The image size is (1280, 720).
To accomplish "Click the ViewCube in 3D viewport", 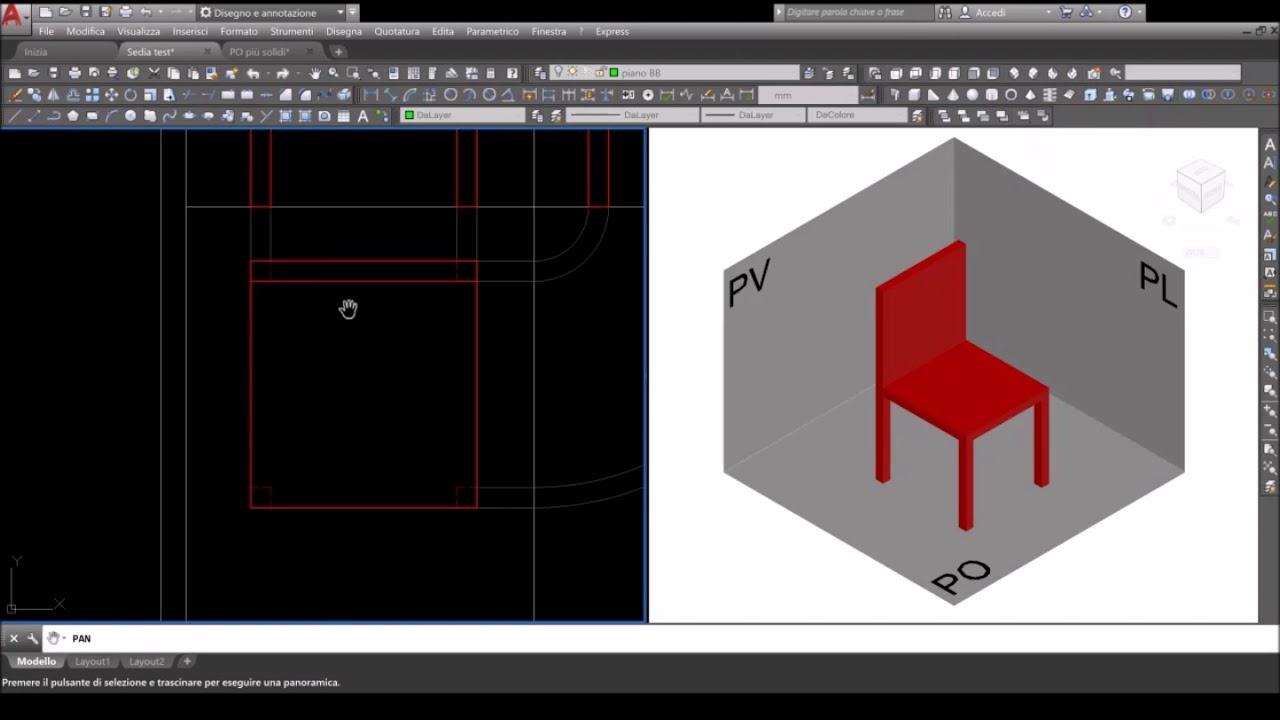I will [x=1200, y=187].
